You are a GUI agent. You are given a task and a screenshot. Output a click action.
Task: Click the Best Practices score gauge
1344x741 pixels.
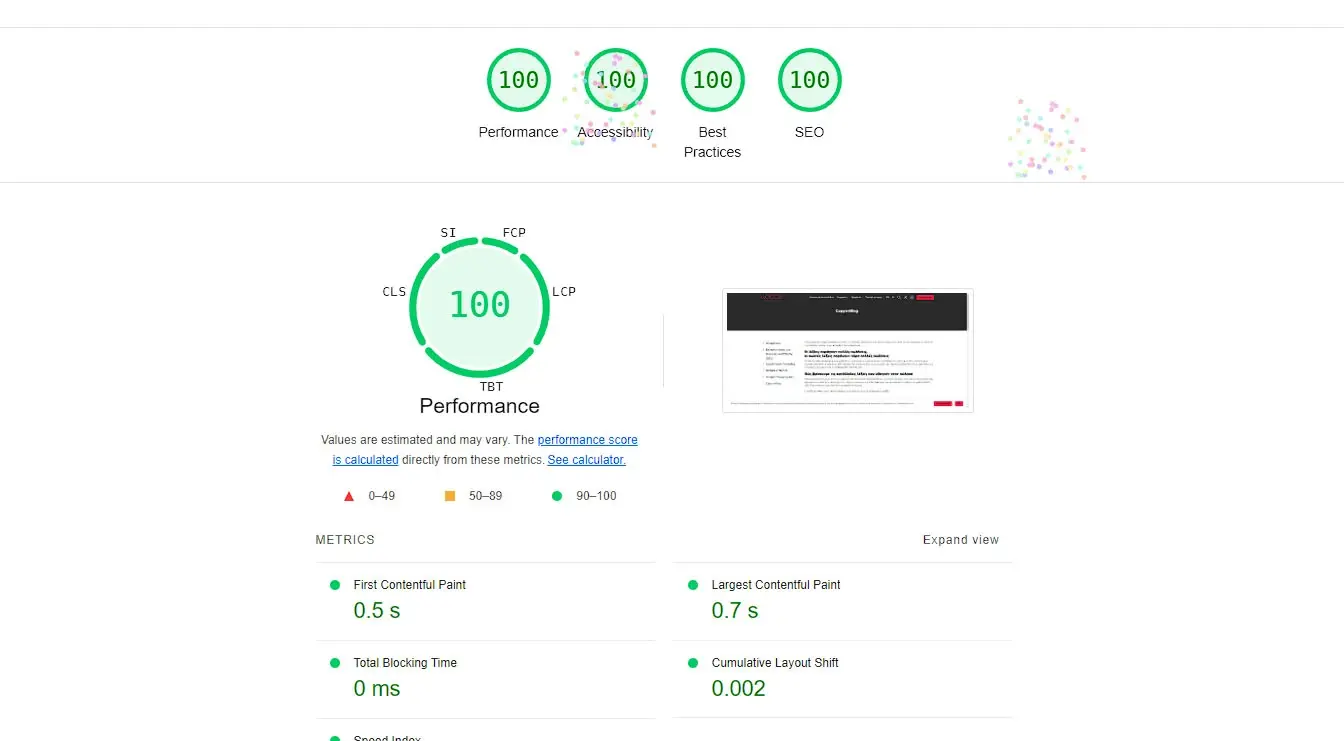(x=712, y=80)
